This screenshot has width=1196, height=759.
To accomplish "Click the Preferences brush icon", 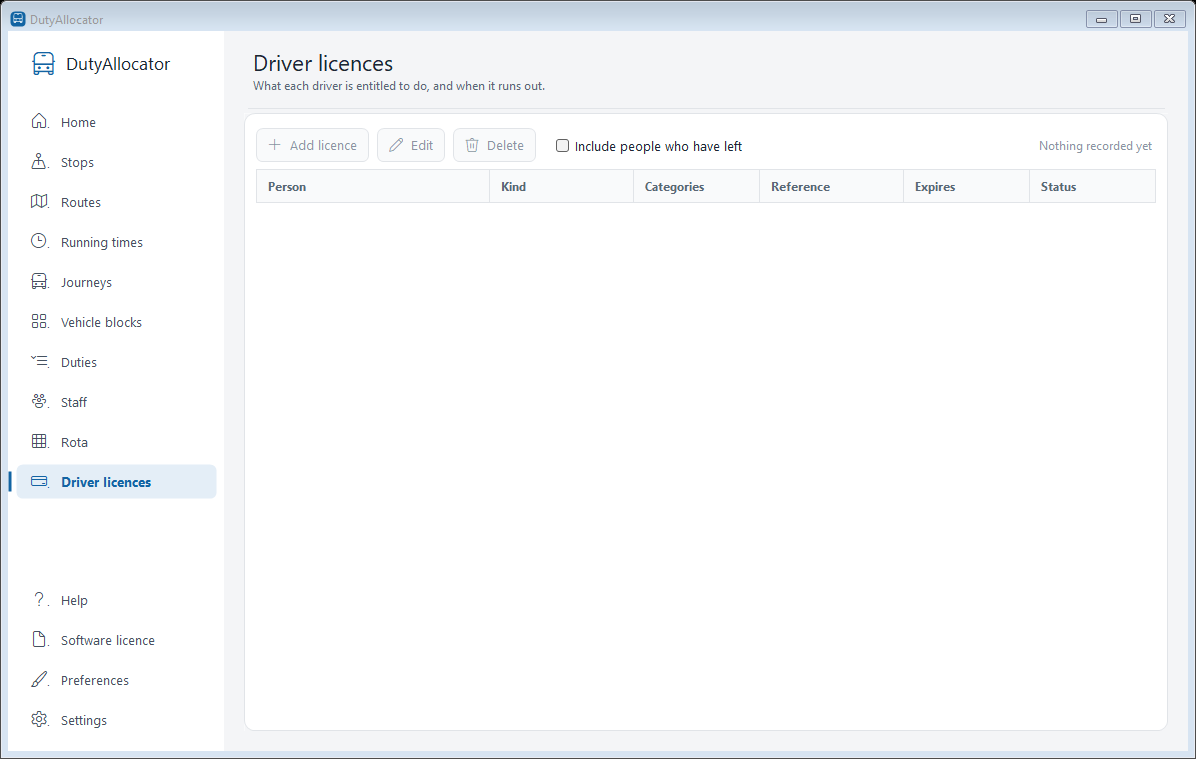I will (40, 680).
